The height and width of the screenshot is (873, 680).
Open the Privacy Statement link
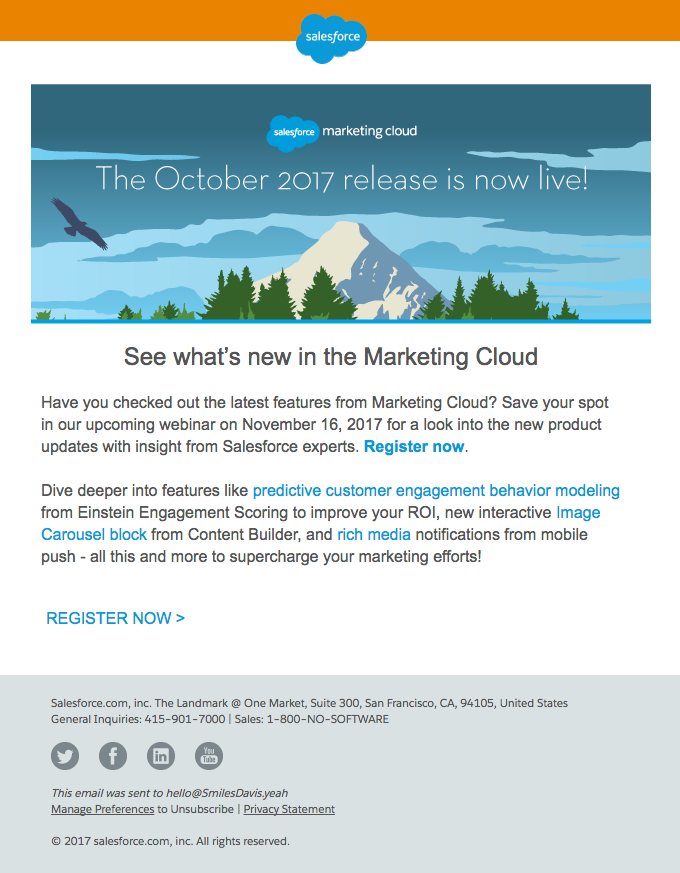tap(289, 809)
